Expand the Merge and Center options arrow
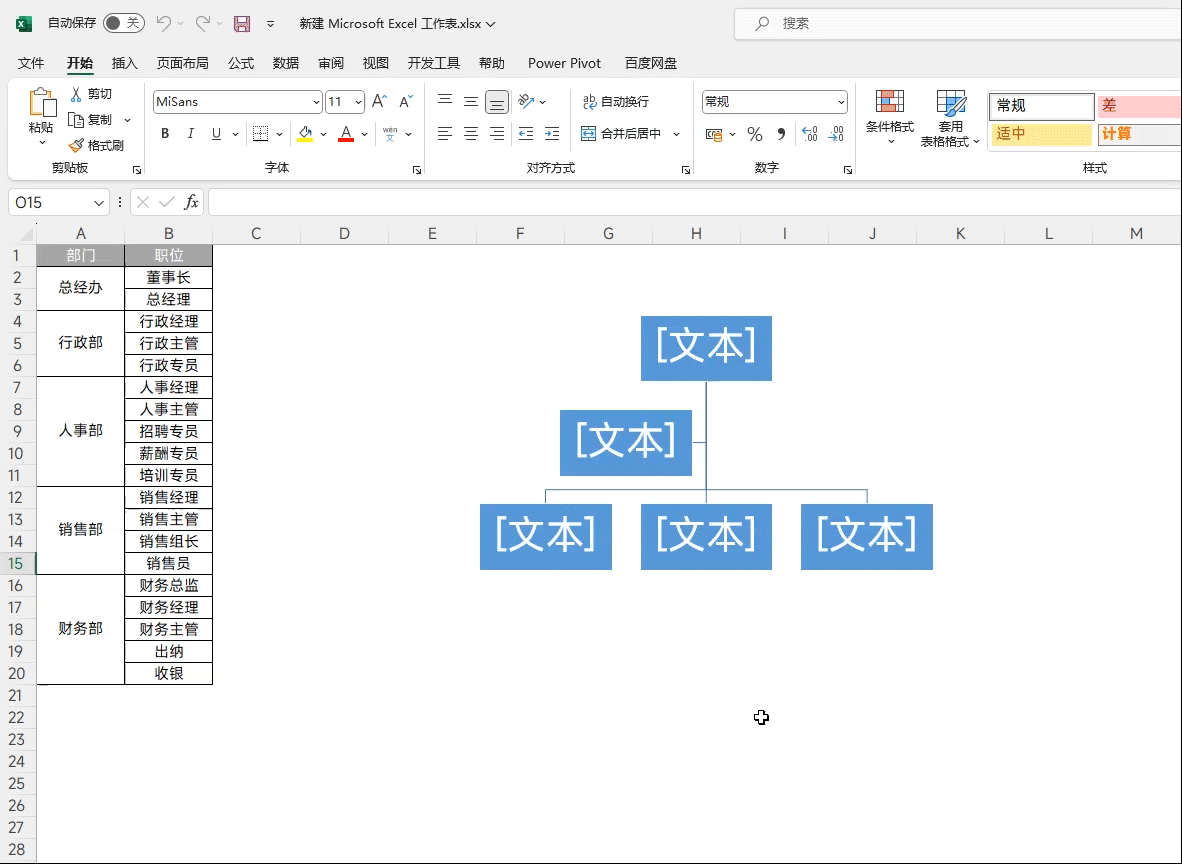 [676, 133]
